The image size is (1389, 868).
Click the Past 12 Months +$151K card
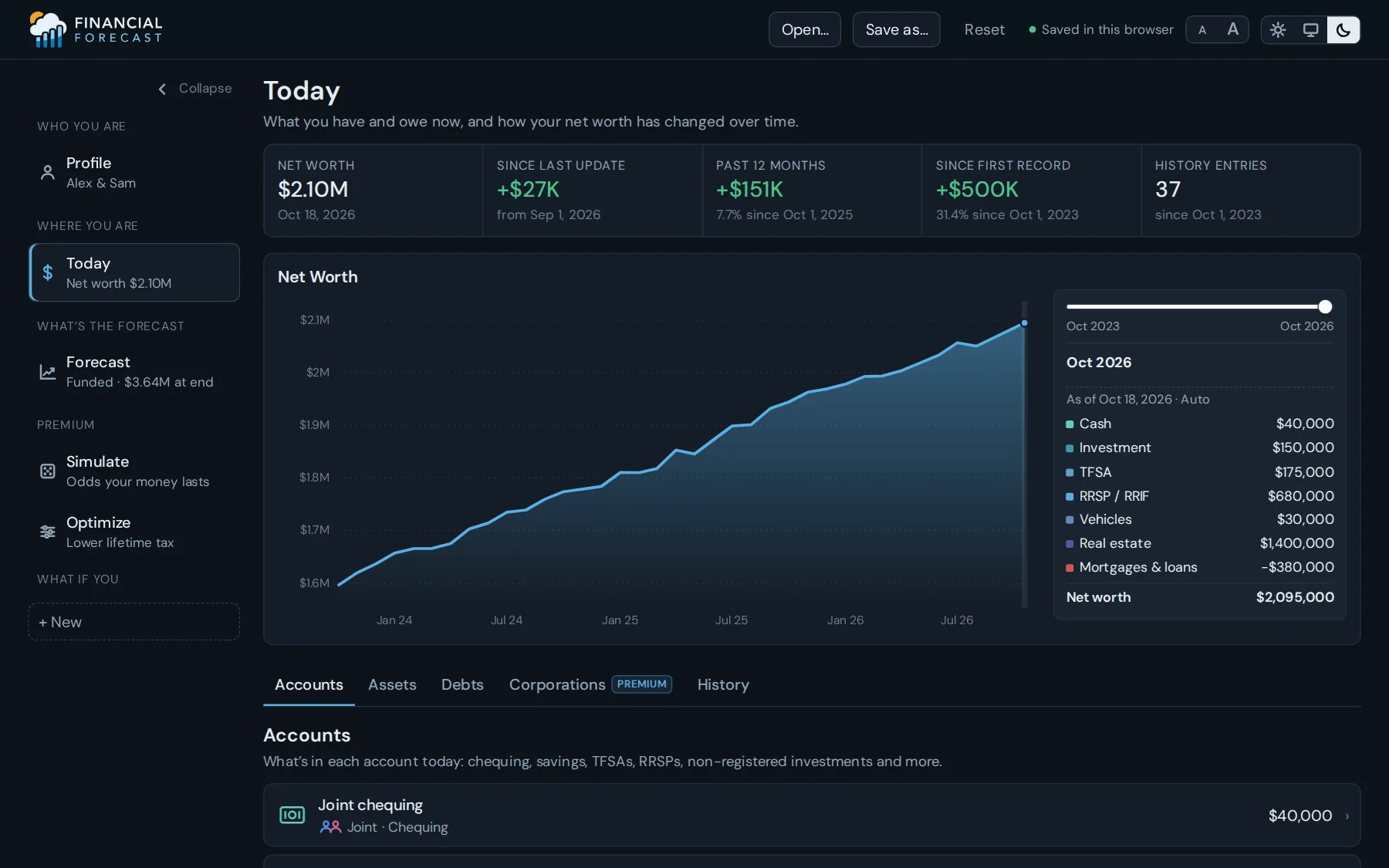point(812,190)
